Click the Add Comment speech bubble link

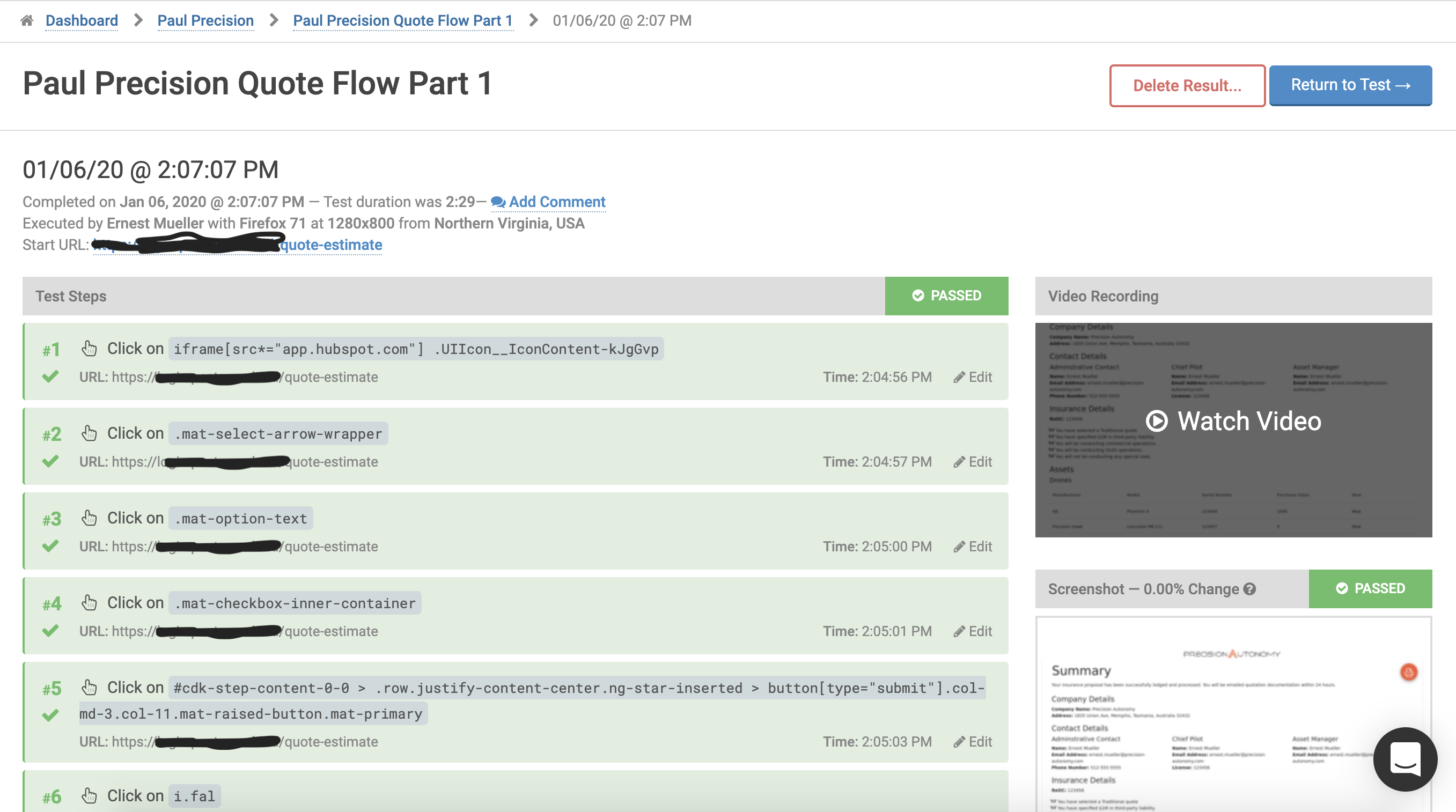(x=548, y=202)
